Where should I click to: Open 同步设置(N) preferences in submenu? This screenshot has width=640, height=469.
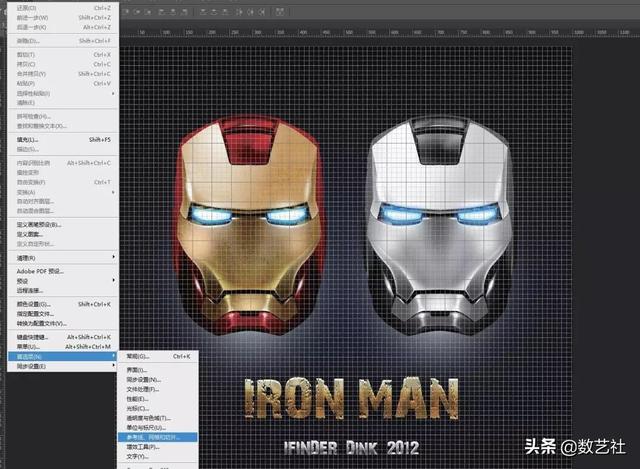158,380
